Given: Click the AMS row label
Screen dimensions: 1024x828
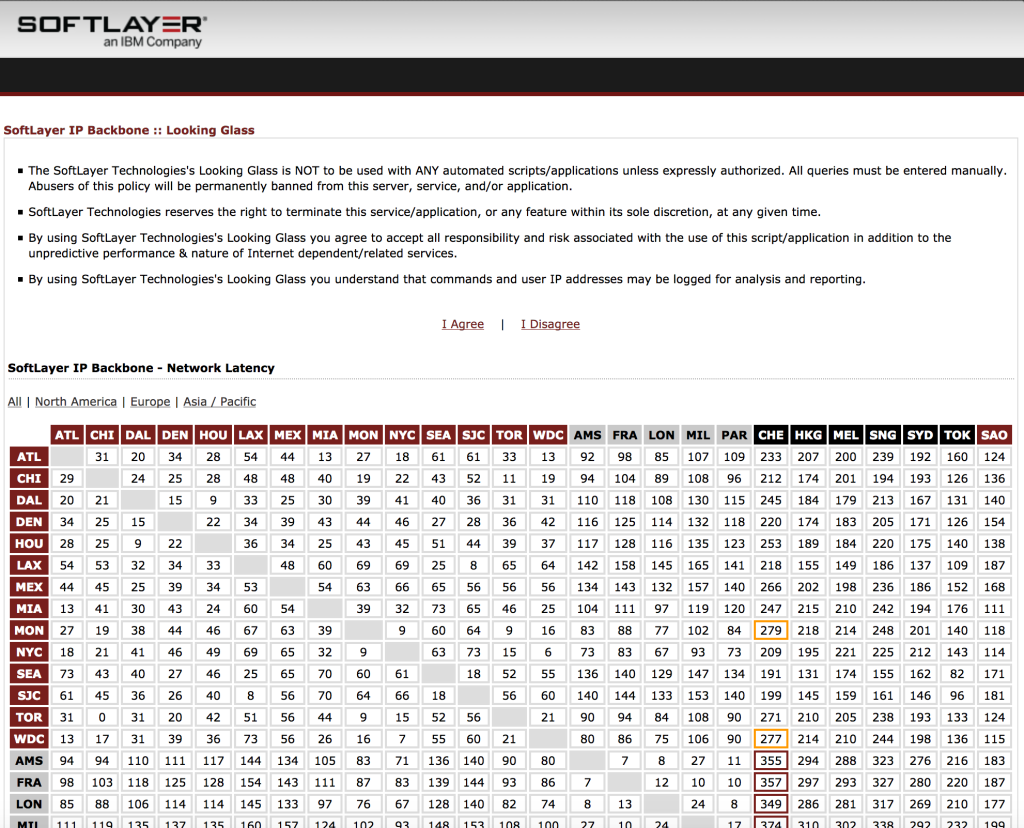Looking at the screenshot, I should click(x=29, y=761).
